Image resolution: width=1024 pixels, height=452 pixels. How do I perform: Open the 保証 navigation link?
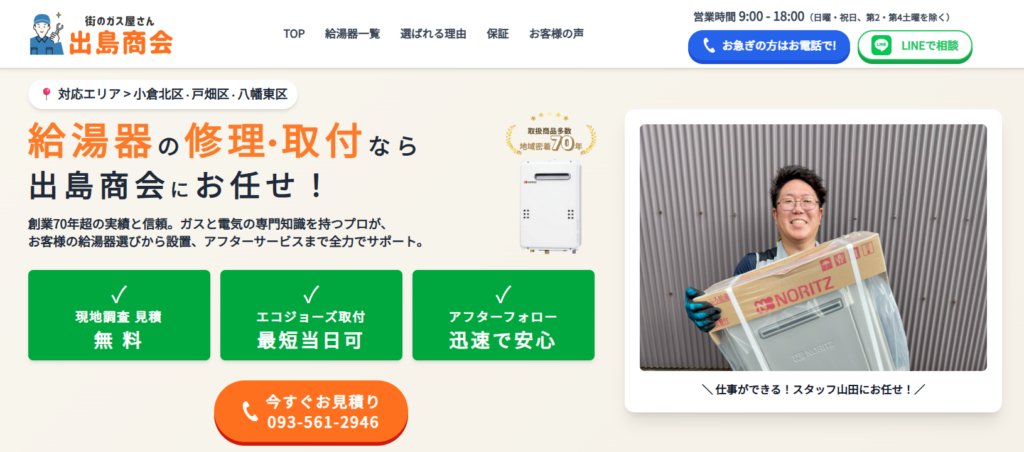tap(497, 34)
